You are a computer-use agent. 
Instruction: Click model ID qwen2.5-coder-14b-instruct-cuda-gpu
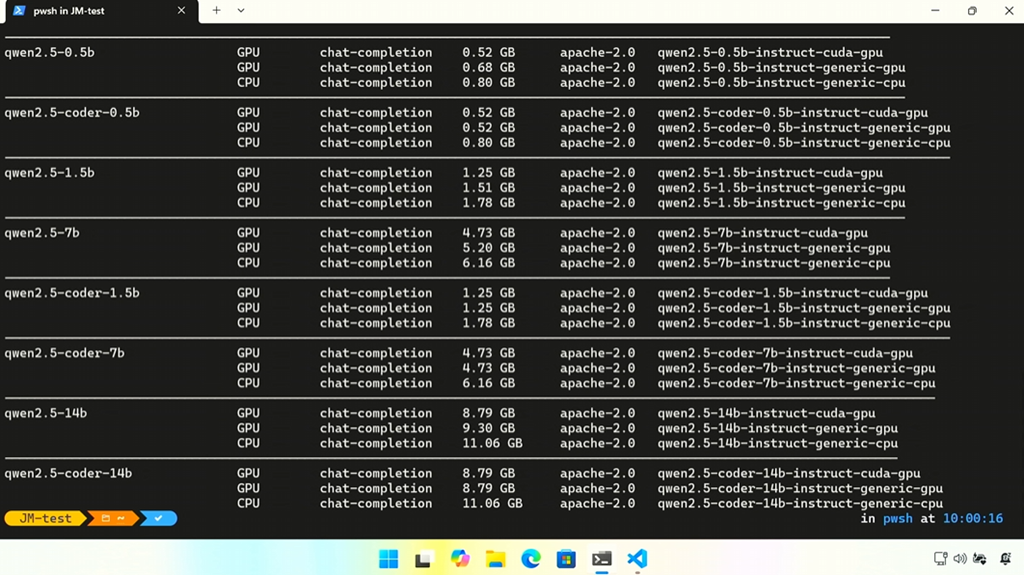[789, 473]
